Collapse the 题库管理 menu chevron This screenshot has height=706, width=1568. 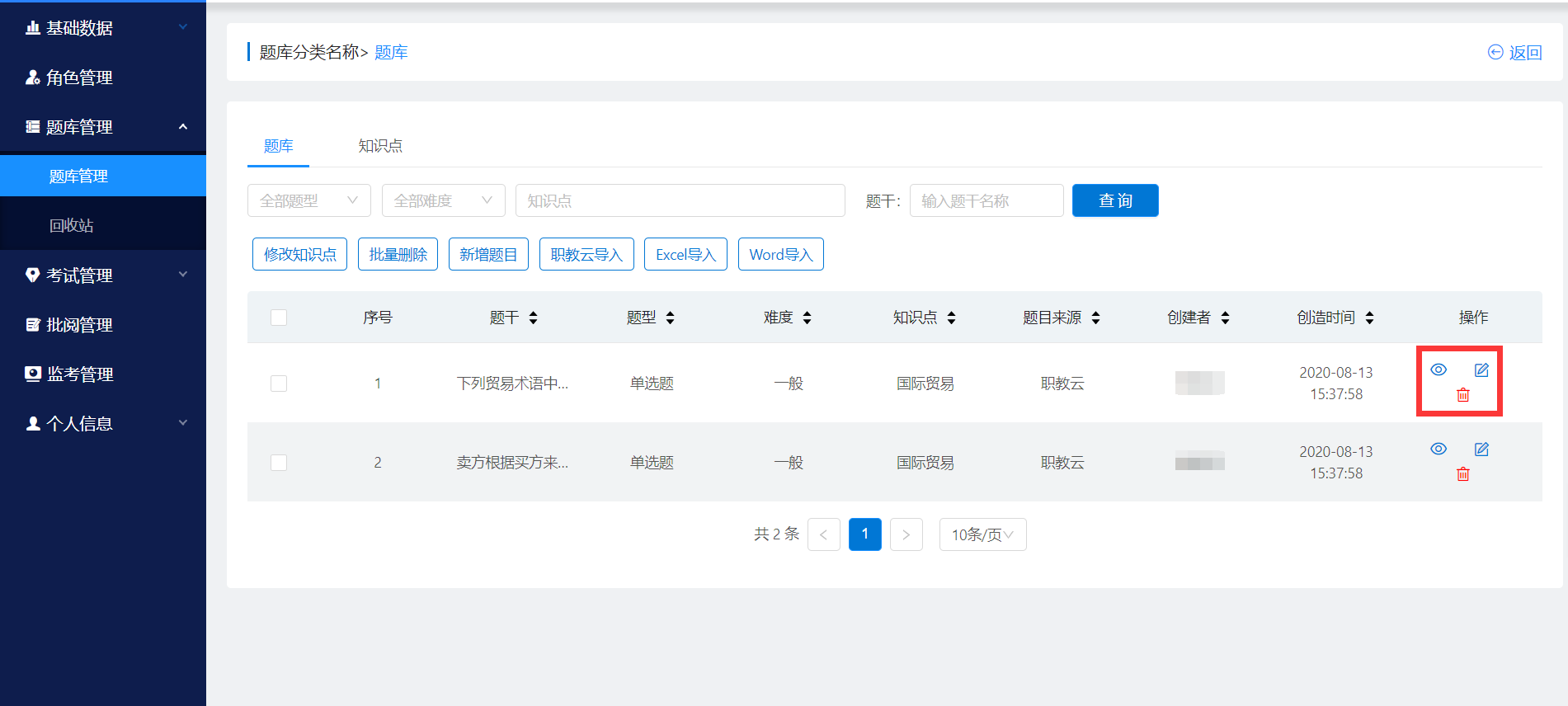(x=183, y=126)
